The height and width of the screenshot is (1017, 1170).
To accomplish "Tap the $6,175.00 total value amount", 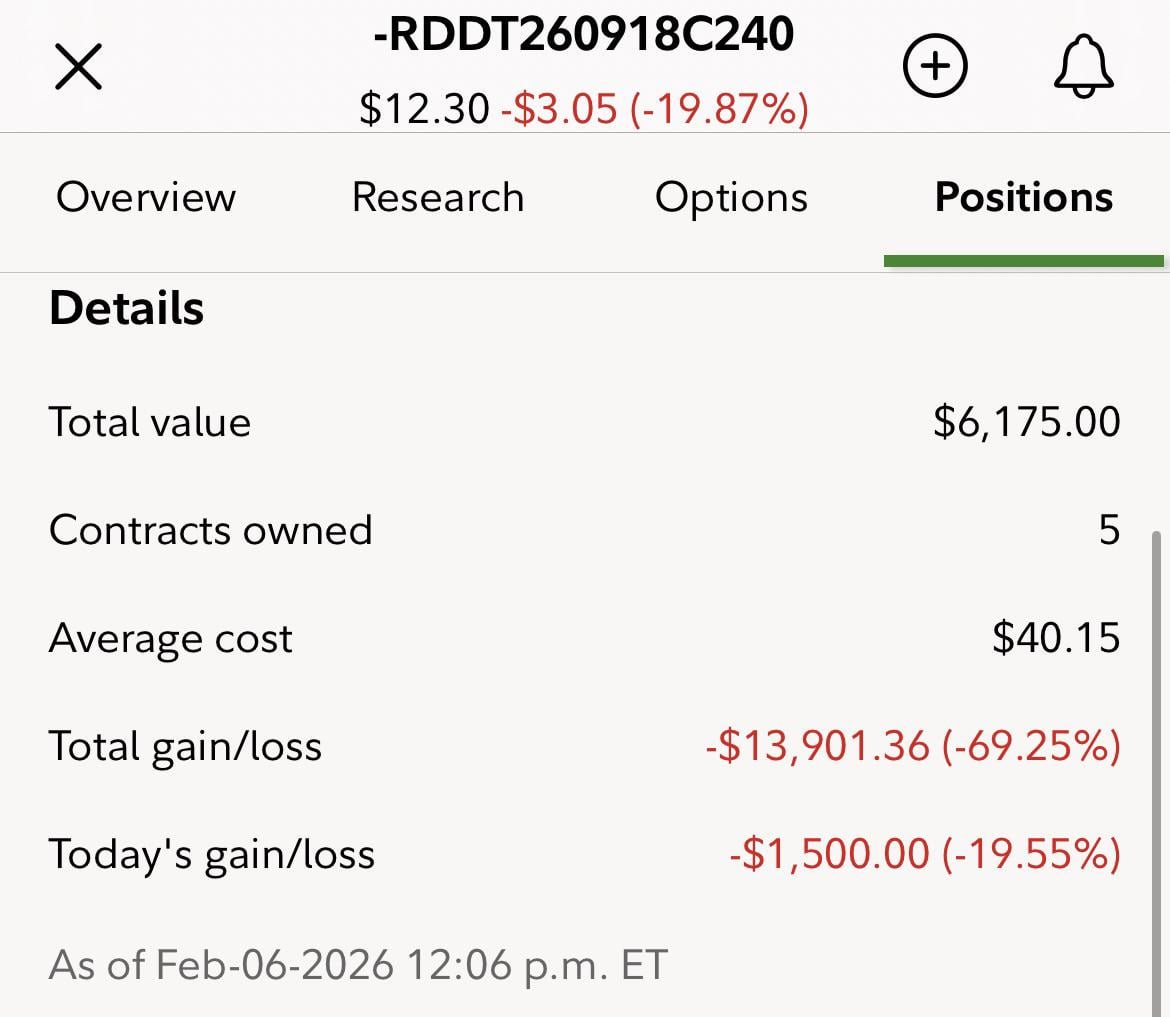I will coord(1026,422).
